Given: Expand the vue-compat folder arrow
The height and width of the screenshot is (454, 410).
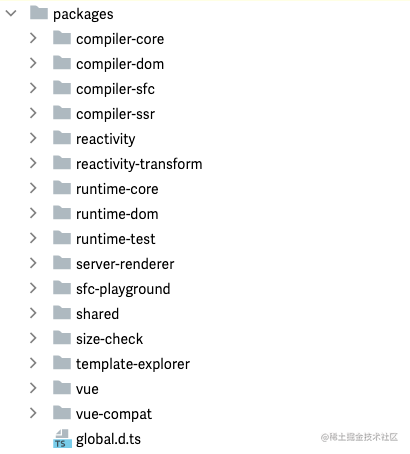Looking at the screenshot, I should pyautogui.click(x=33, y=413).
